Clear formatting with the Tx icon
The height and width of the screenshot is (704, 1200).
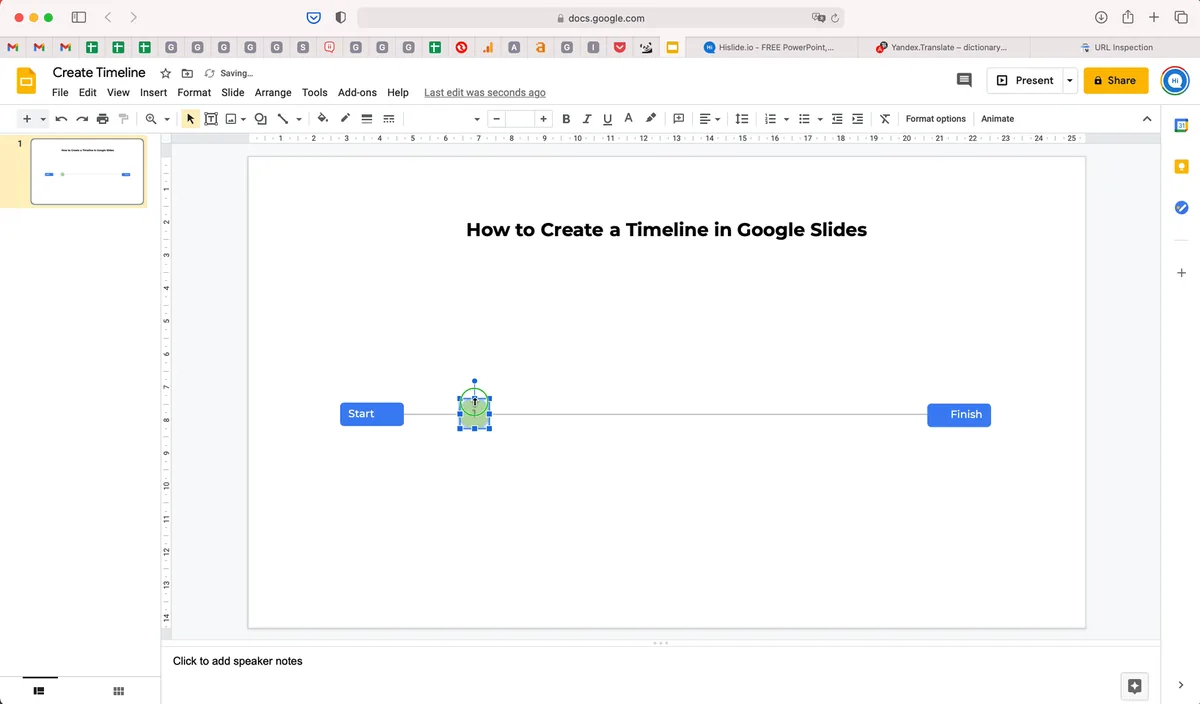(885, 119)
